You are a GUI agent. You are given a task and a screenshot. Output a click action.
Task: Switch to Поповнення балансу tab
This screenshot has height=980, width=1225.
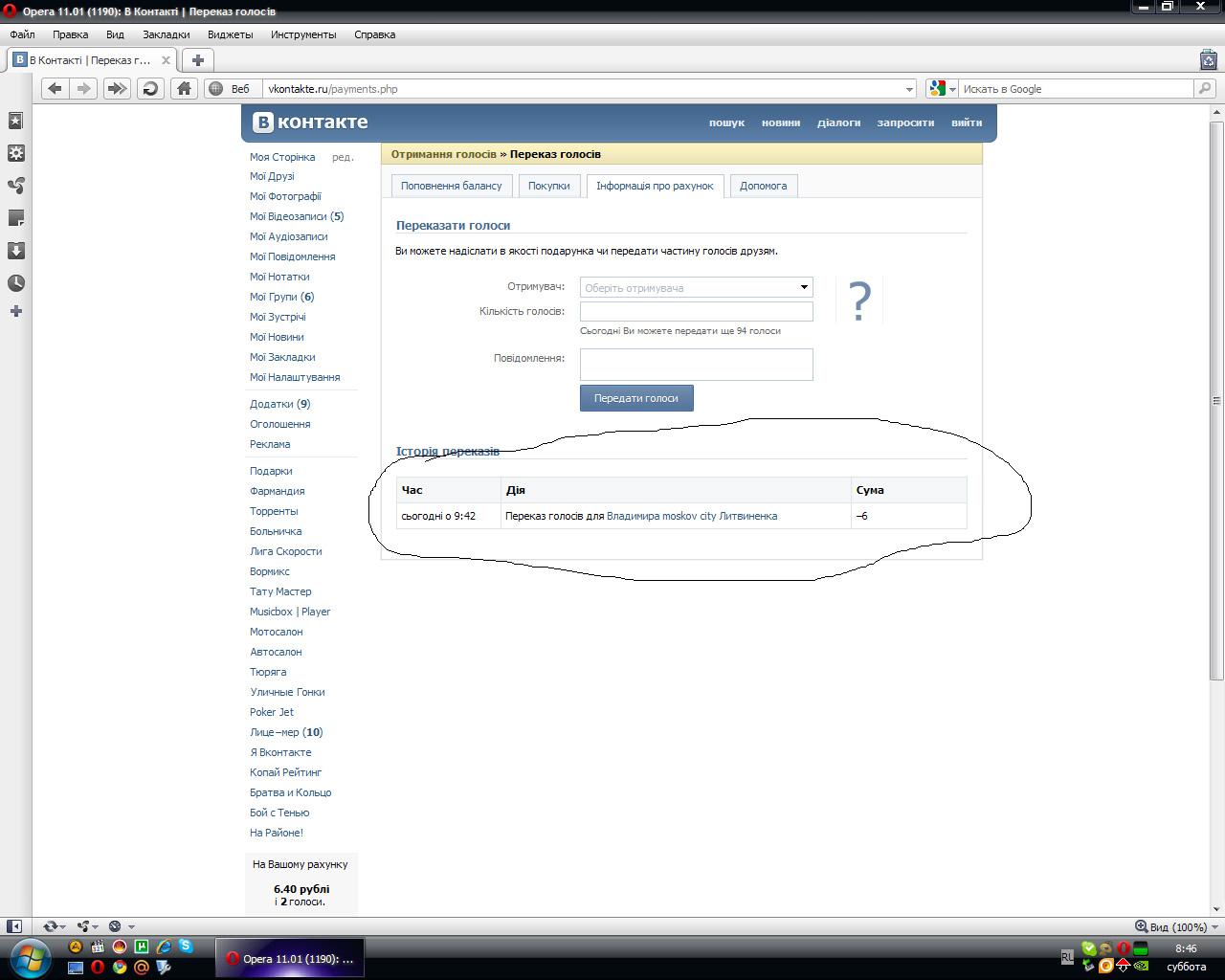(452, 186)
